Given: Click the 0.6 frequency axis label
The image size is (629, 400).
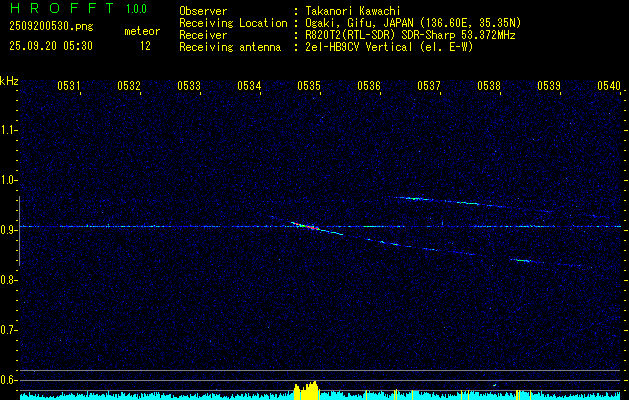Looking at the screenshot, I should [x=7, y=380].
